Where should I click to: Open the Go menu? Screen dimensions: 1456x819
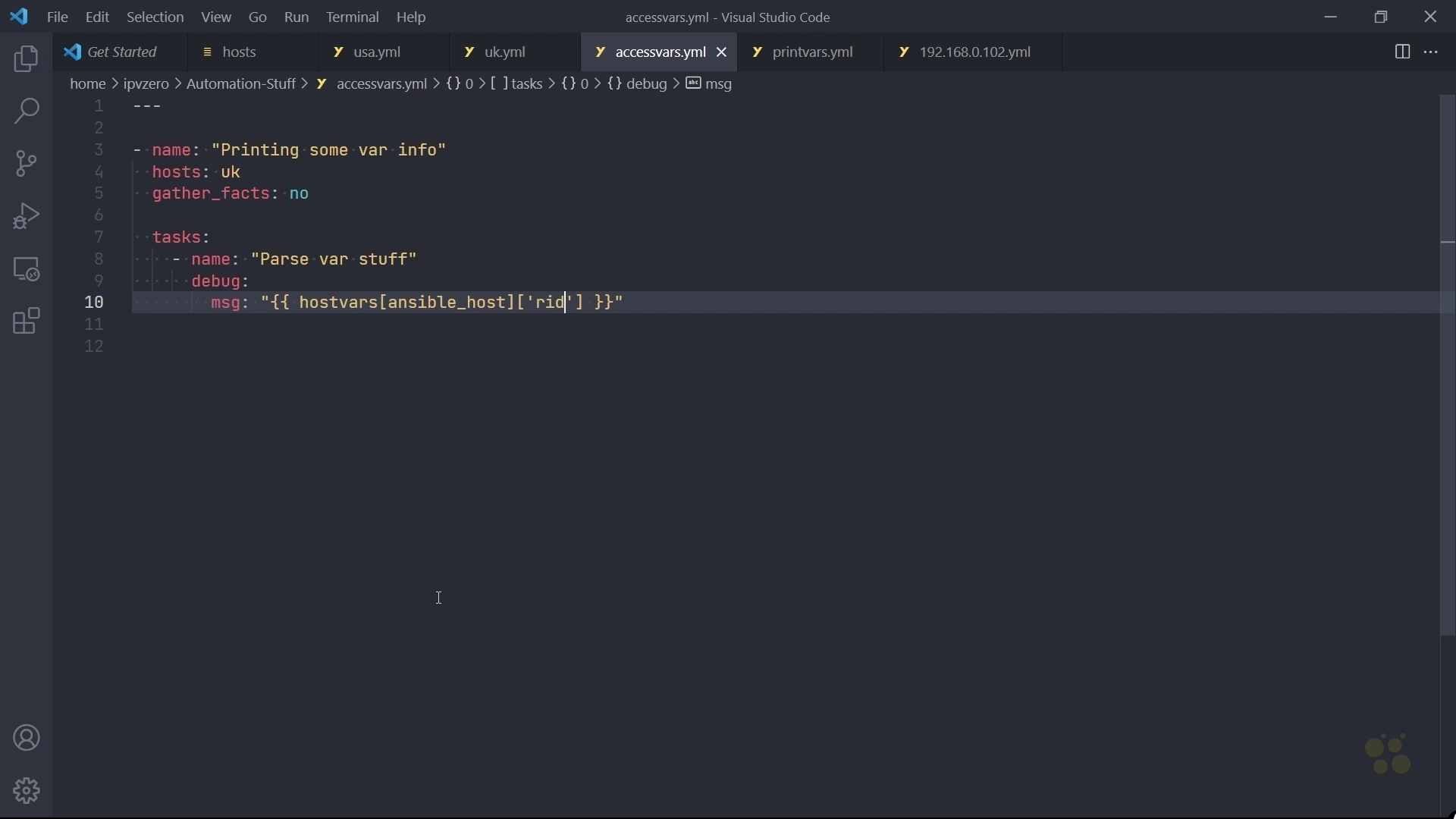(258, 17)
